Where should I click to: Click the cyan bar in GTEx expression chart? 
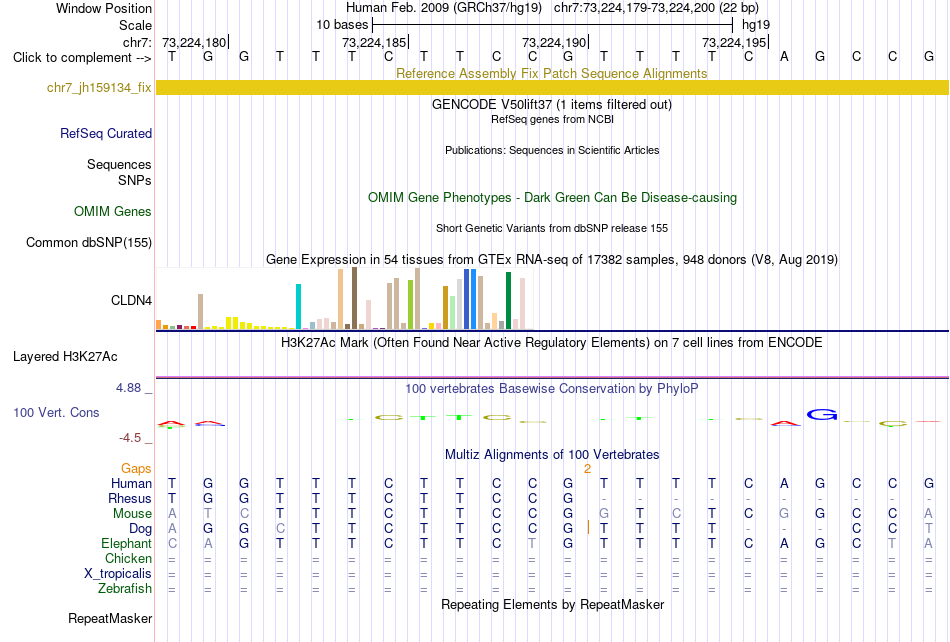(x=298, y=306)
